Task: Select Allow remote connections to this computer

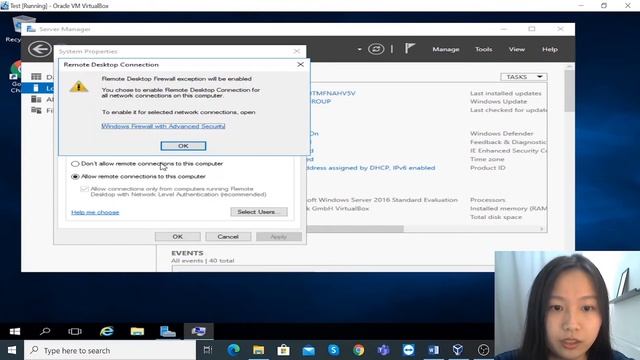Action: coord(75,177)
